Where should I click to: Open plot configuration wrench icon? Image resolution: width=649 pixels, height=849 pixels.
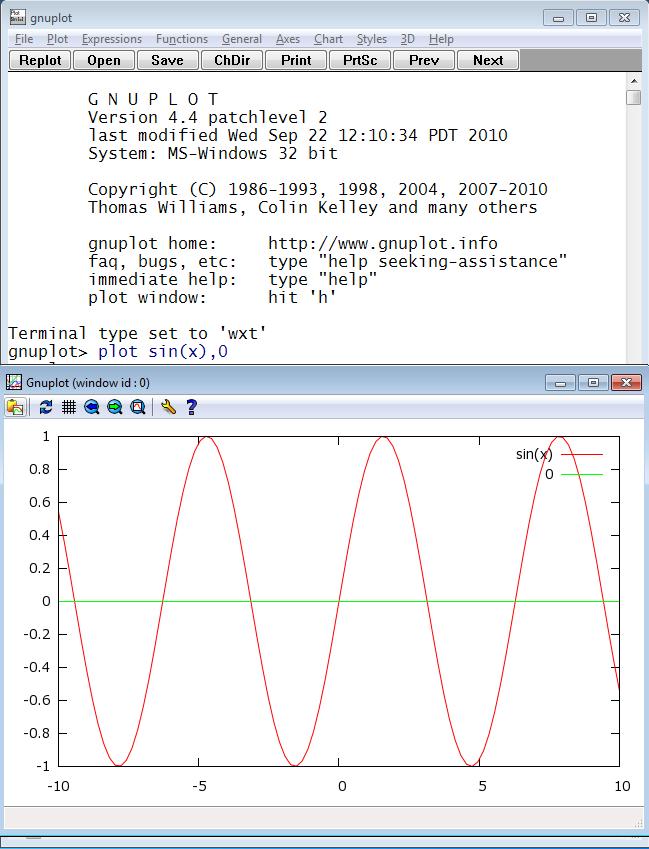pos(168,407)
